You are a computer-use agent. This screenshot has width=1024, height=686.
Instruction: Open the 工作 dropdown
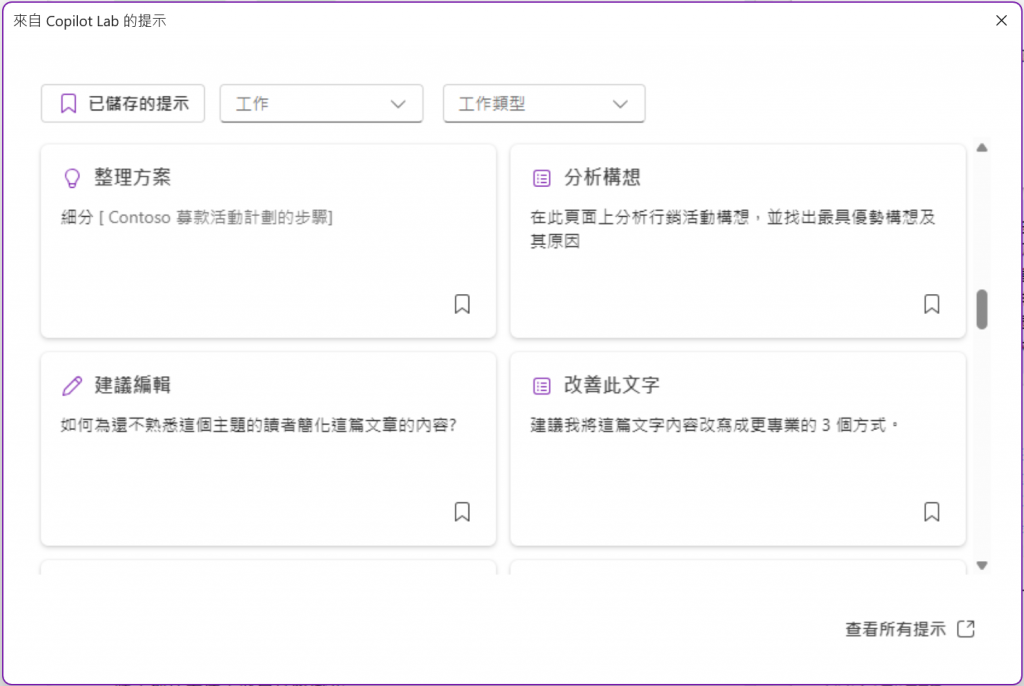tap(321, 103)
